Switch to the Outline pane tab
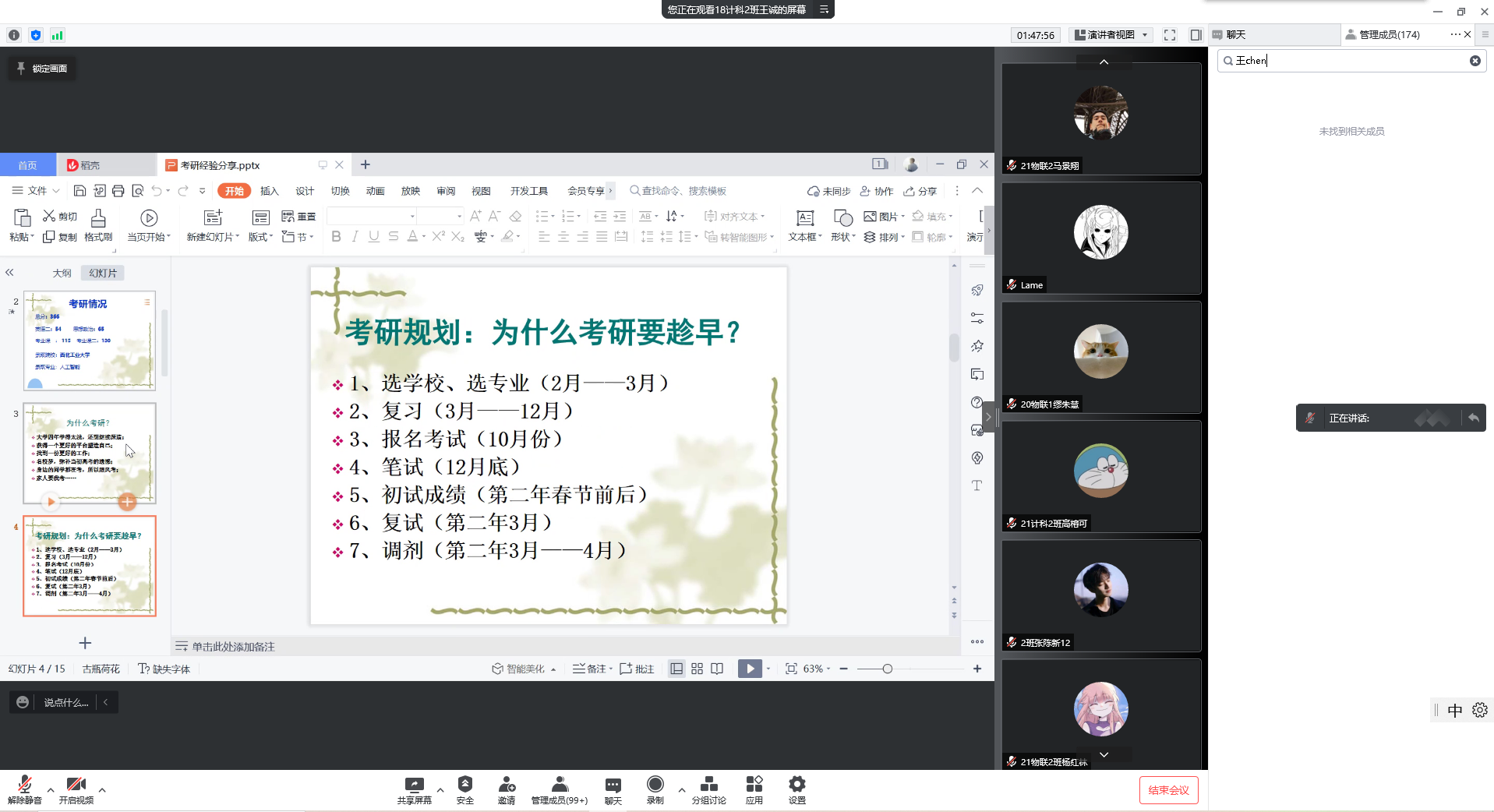Viewport: 1494px width, 812px height. pyautogui.click(x=62, y=274)
